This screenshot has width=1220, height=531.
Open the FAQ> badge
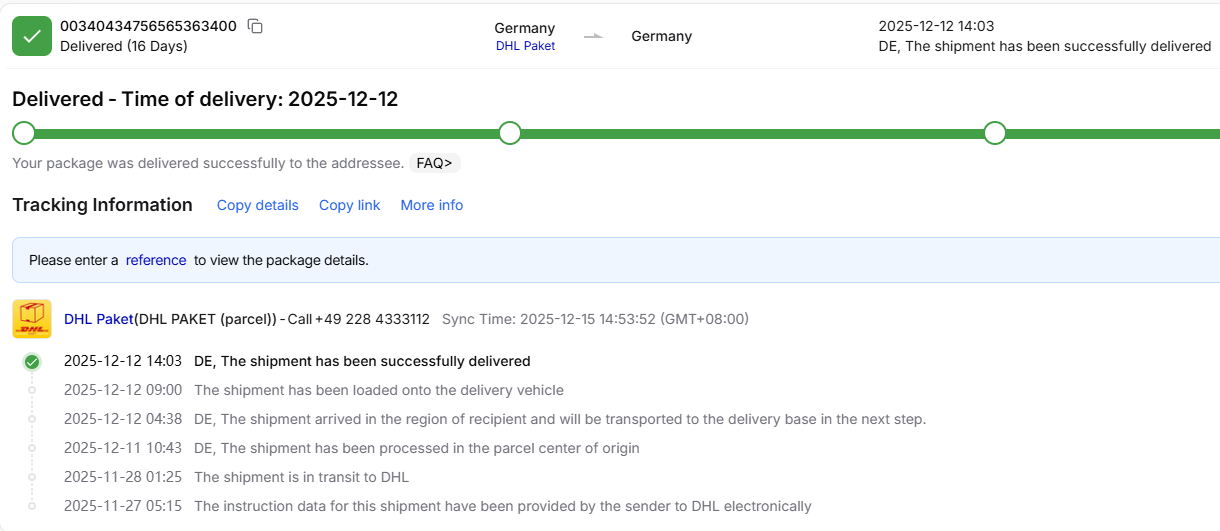(x=434, y=163)
